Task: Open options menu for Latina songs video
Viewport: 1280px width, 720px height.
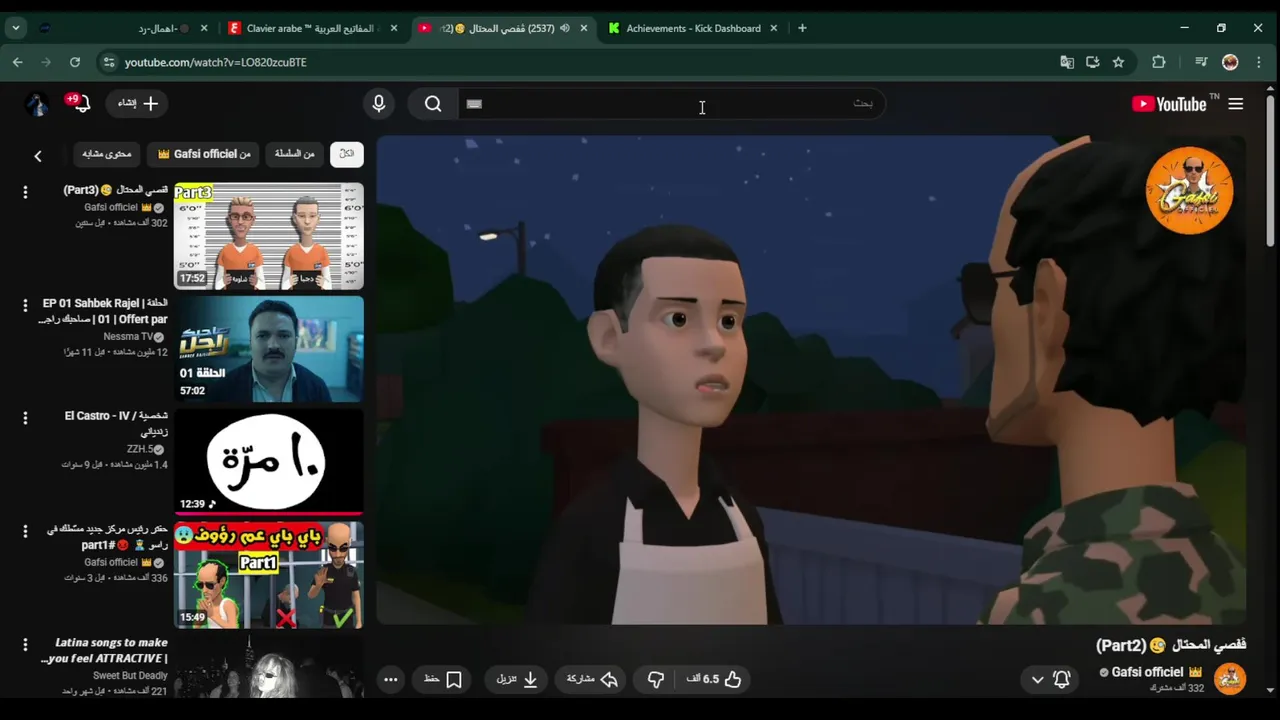Action: tap(25, 644)
